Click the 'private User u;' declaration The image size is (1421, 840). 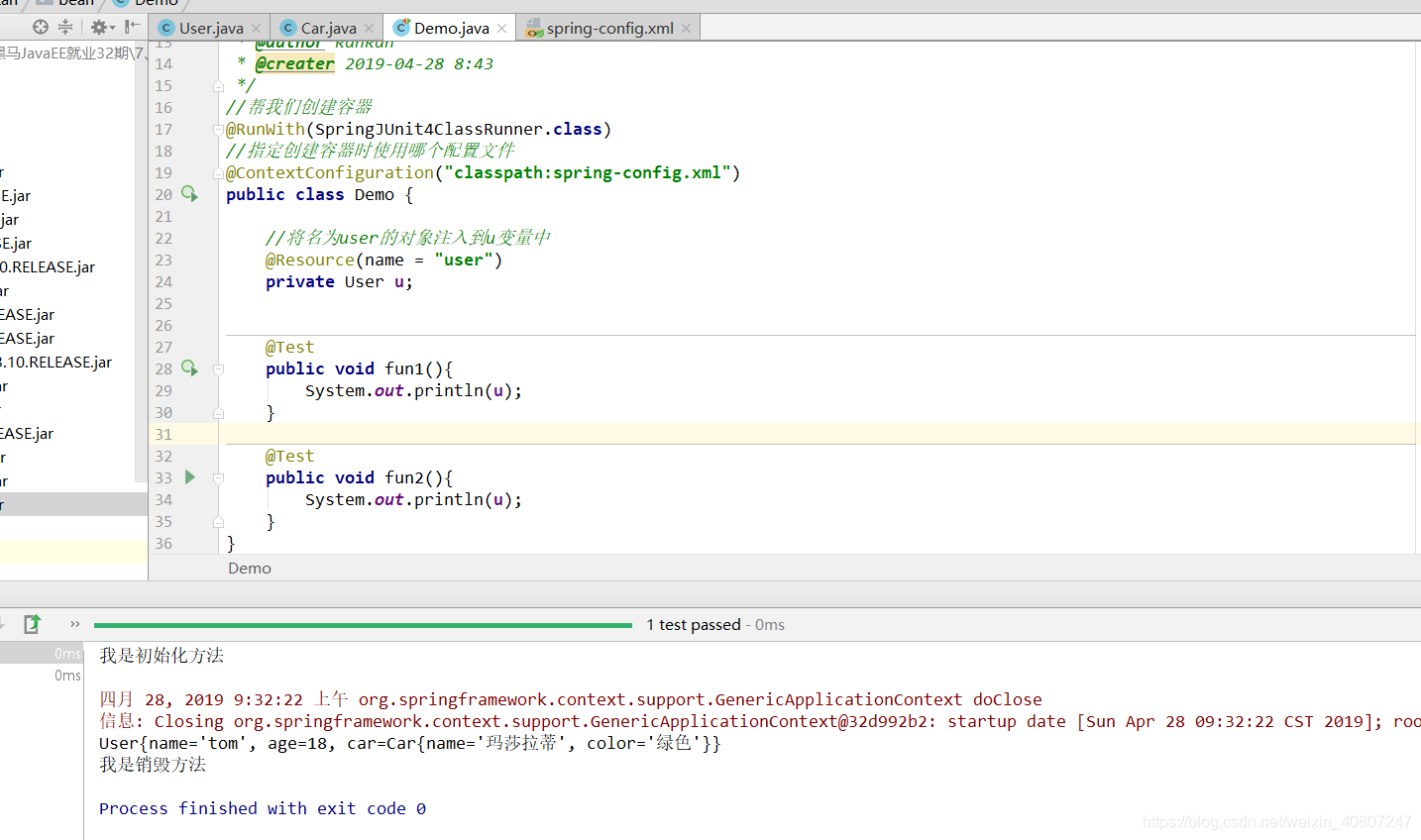[339, 281]
